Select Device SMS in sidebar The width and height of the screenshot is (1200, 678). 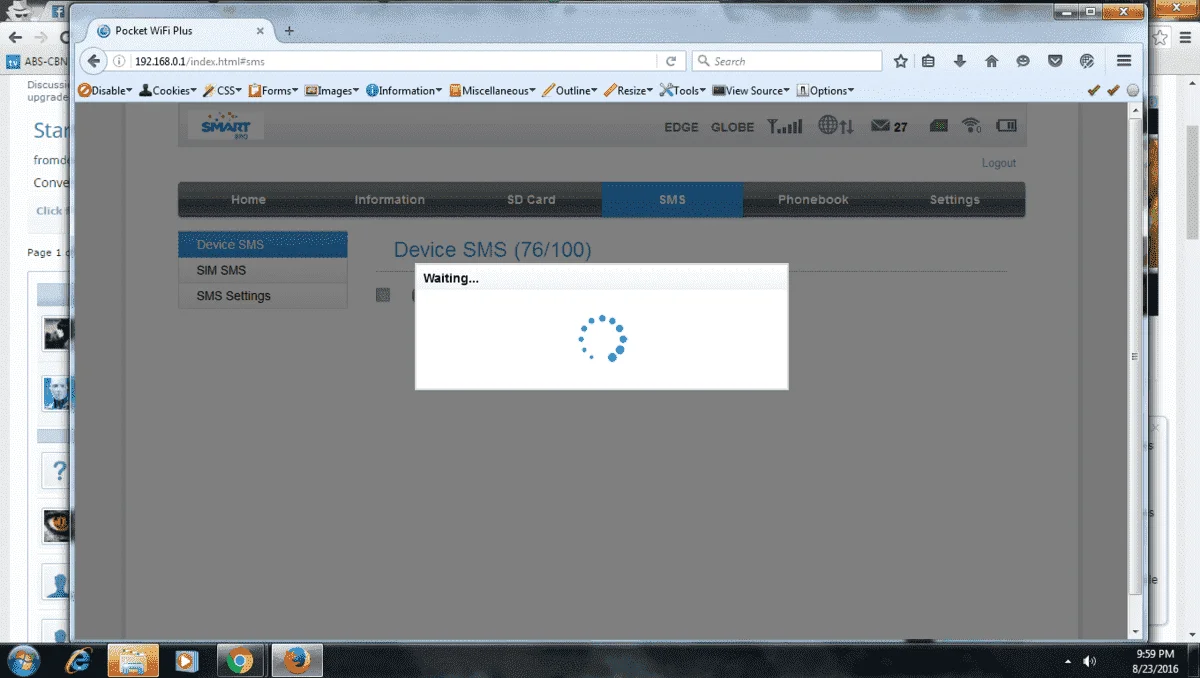click(x=263, y=244)
